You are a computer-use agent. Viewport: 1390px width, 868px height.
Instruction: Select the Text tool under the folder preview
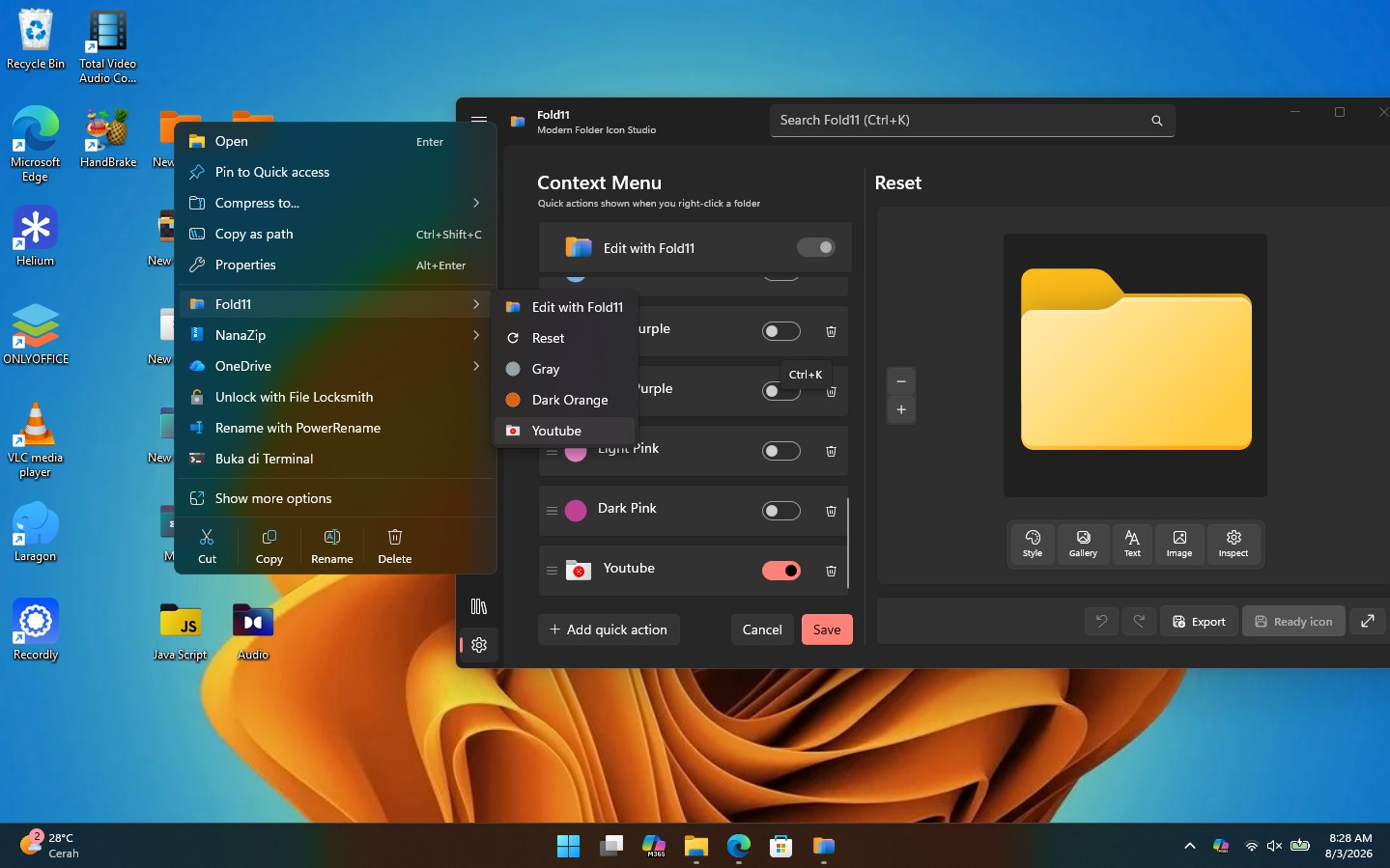(x=1132, y=543)
